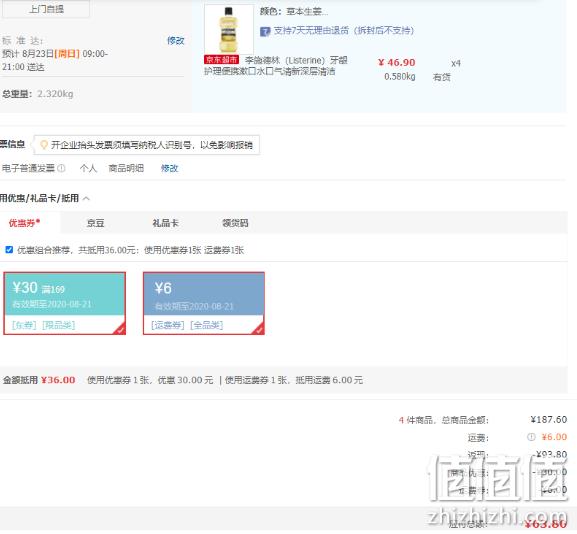Click 修改 link in invoice info row

(x=170, y=168)
